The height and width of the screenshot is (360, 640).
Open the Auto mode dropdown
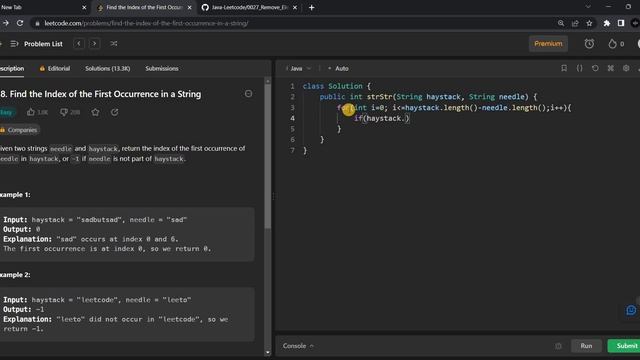338,69
